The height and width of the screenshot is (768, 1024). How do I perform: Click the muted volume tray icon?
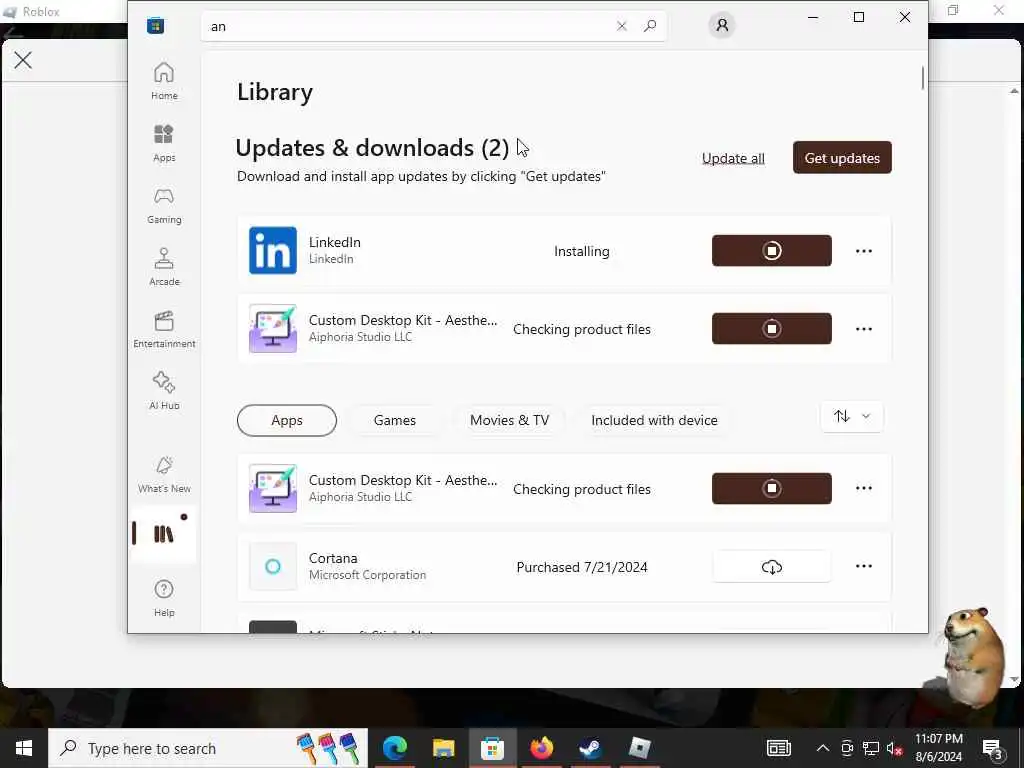click(x=895, y=749)
